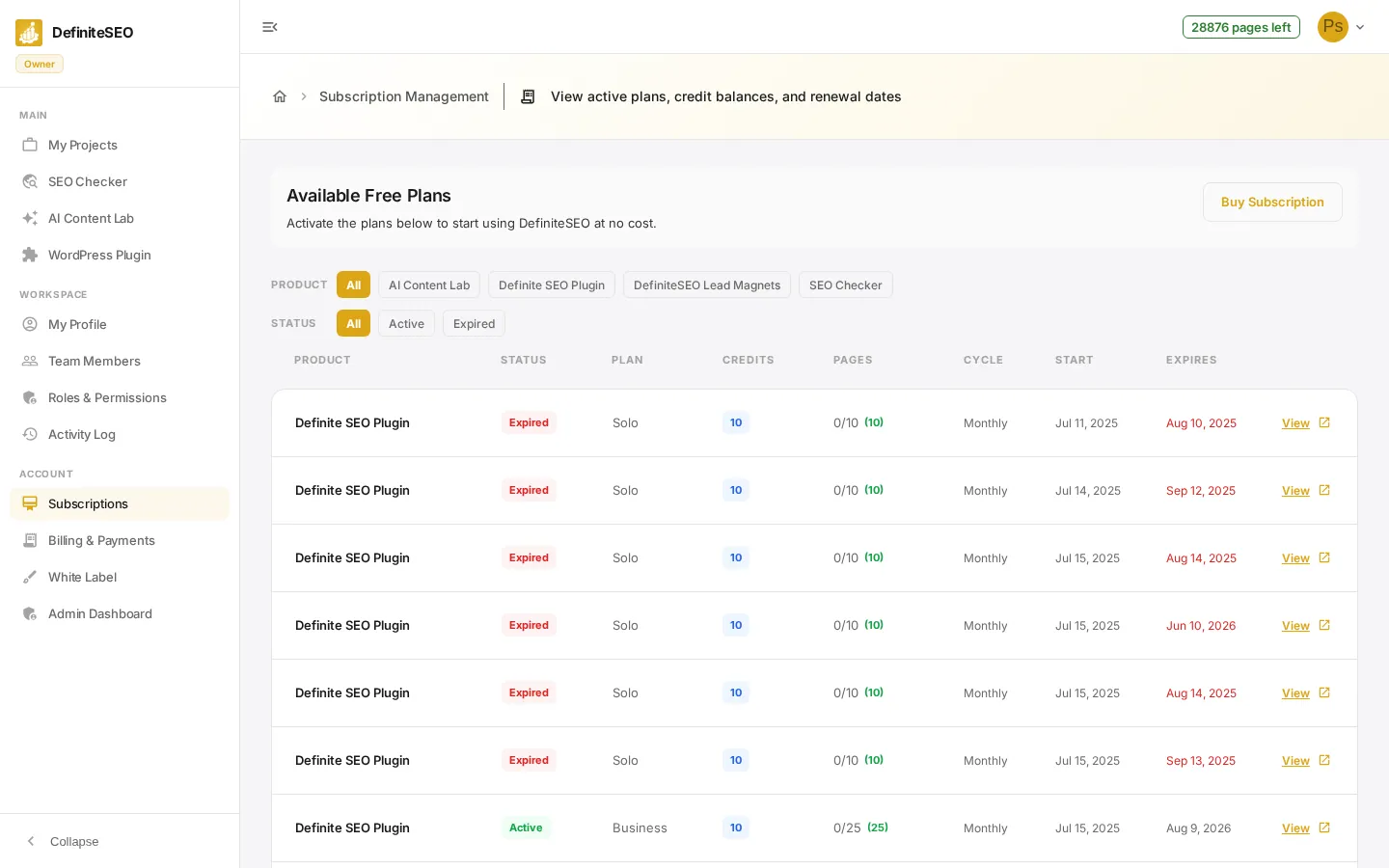Open external link icon for Aug 10, 2025 row
Viewport: 1389px width, 868px height.
1324,422
